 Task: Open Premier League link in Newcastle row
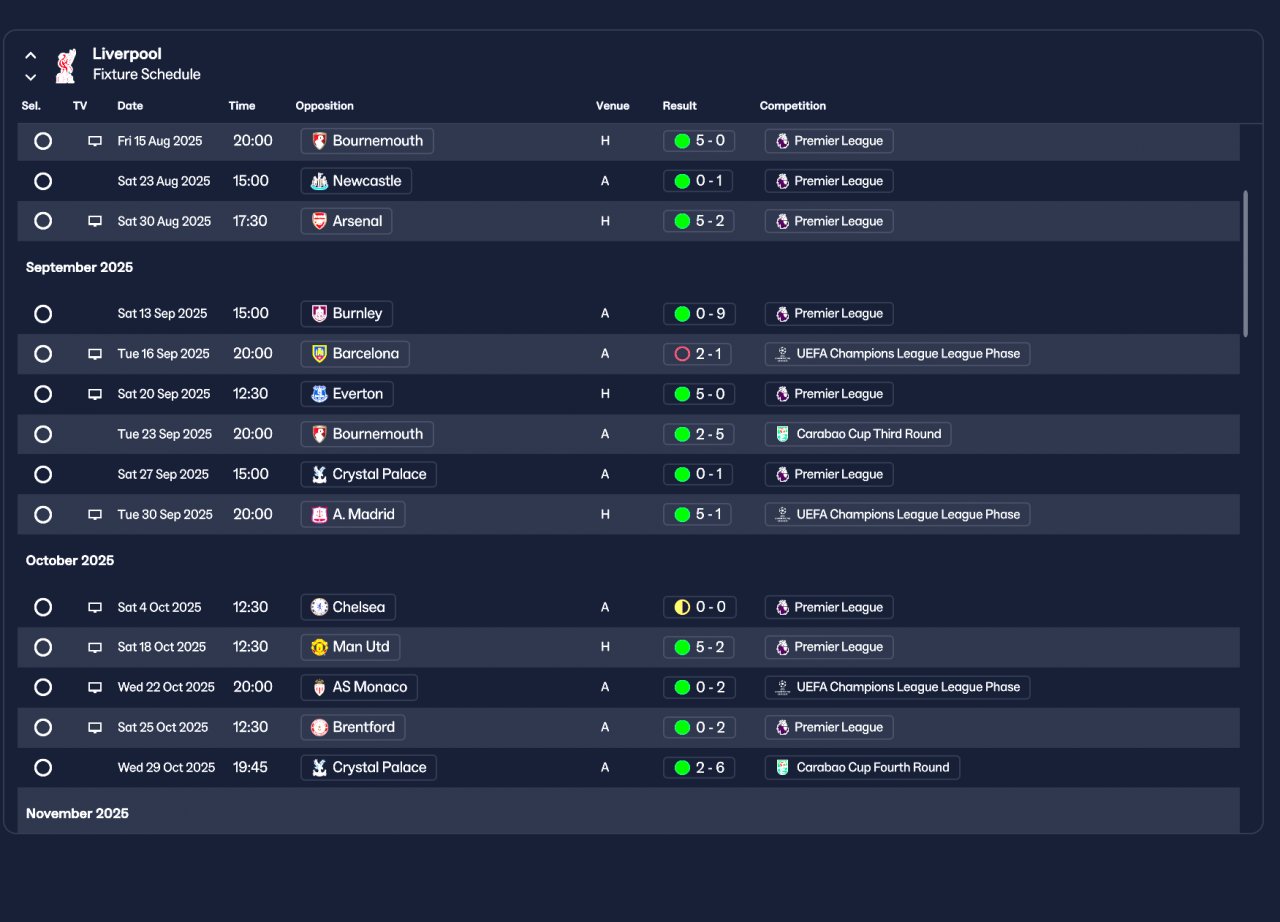click(x=829, y=181)
